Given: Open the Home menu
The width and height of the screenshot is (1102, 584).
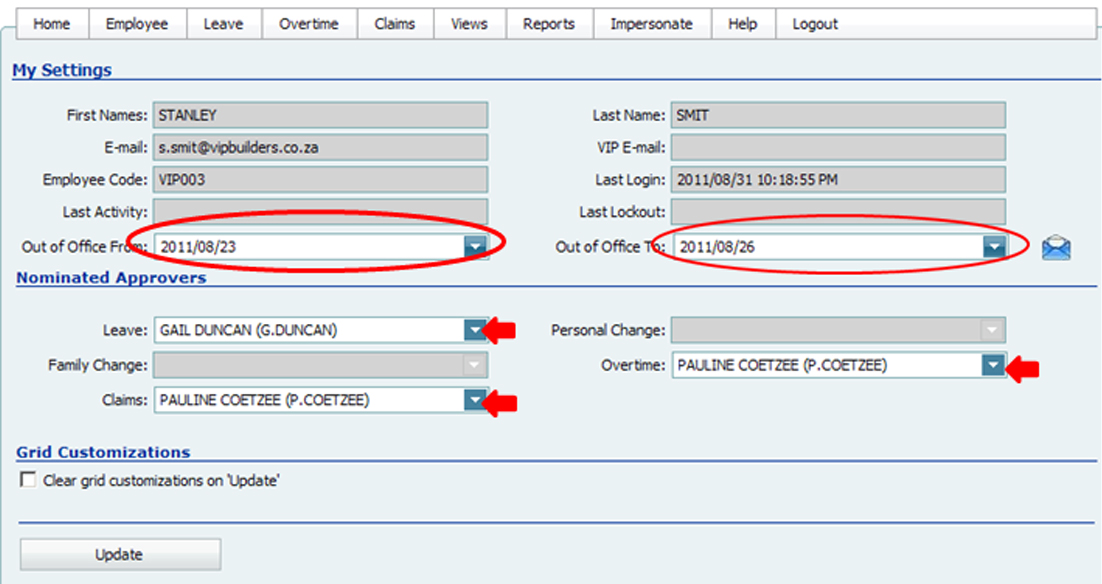Looking at the screenshot, I should (52, 24).
